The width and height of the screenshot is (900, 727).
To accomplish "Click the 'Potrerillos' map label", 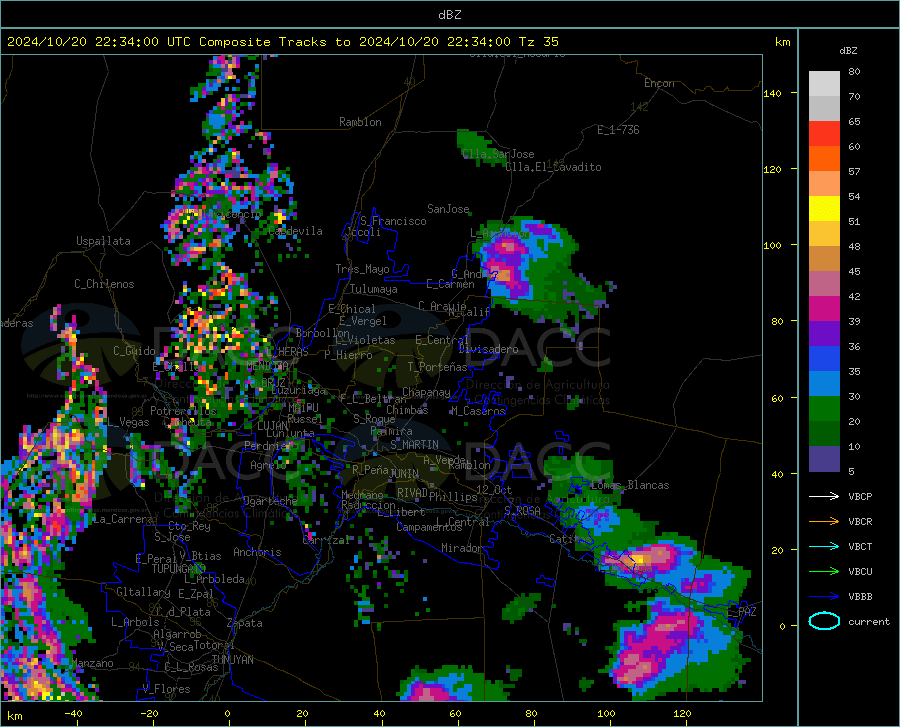I will [x=183, y=411].
